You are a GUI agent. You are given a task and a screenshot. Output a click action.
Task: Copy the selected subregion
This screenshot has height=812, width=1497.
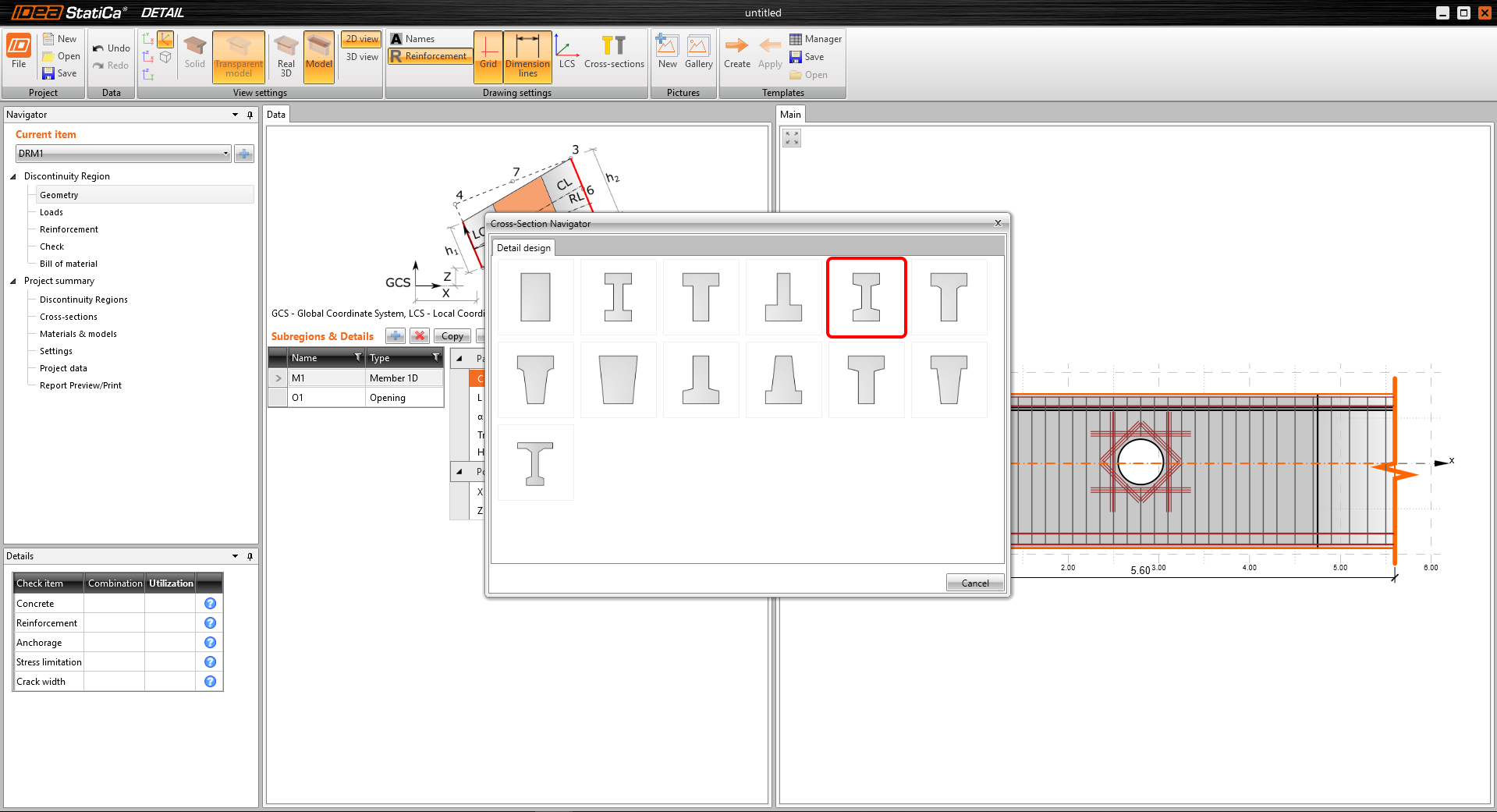[452, 336]
